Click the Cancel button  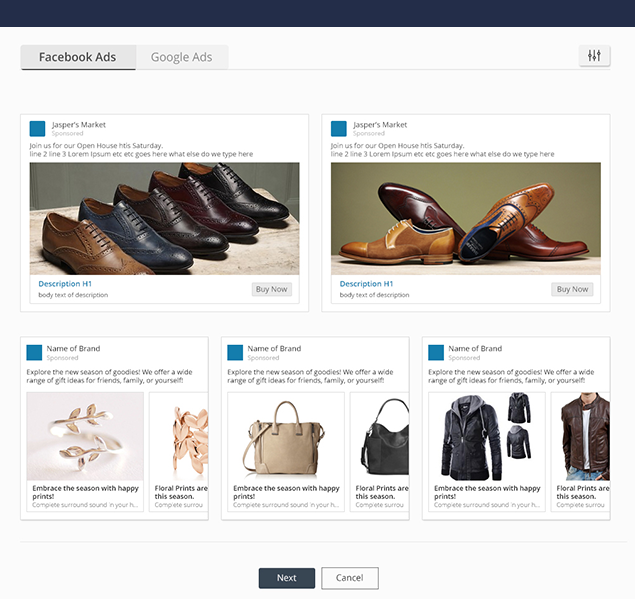coord(350,578)
